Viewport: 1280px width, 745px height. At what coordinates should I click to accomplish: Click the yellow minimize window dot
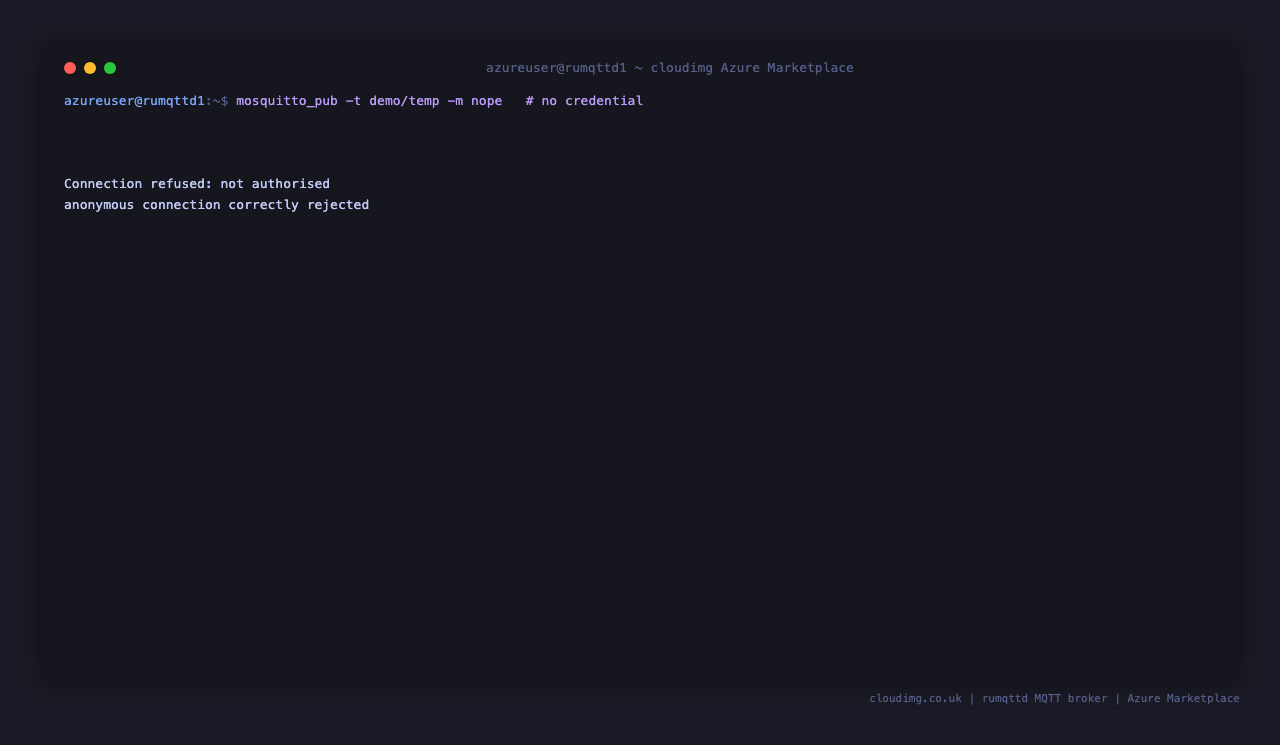coord(90,68)
